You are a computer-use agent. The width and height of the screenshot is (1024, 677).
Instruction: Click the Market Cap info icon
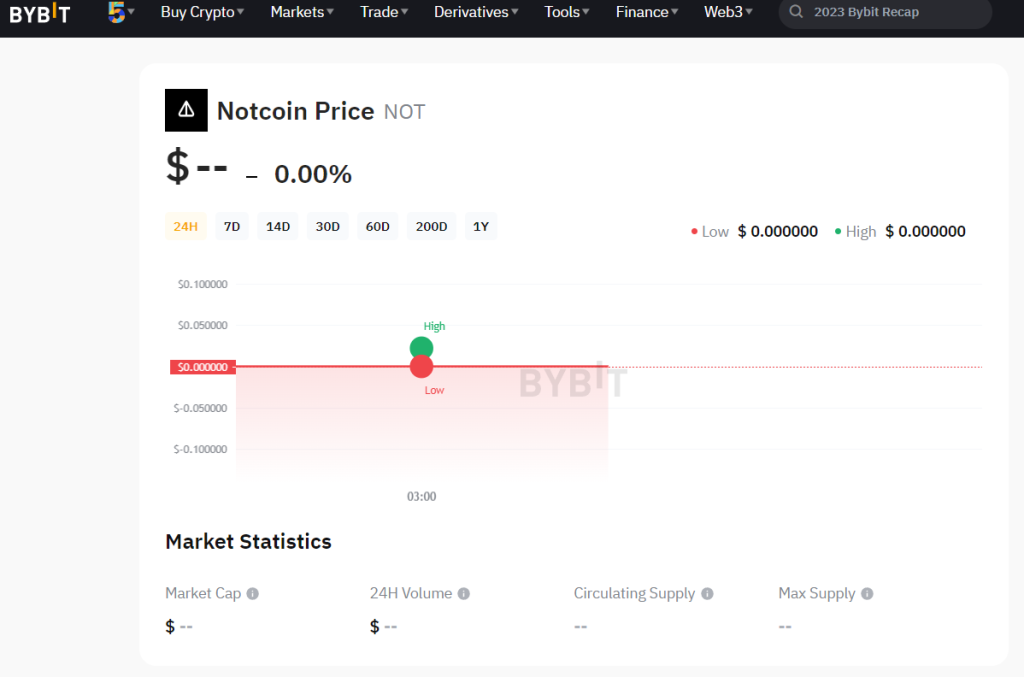click(253, 593)
